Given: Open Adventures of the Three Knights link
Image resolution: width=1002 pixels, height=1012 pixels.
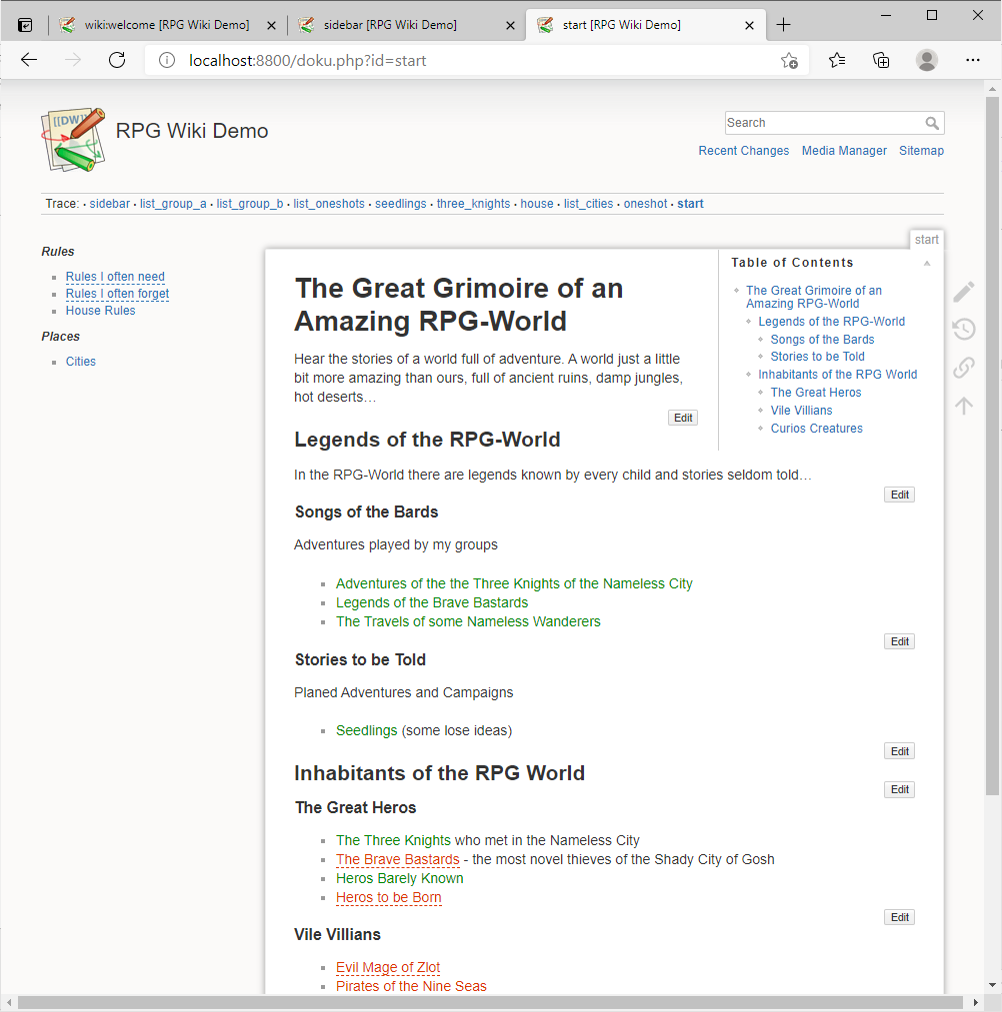Looking at the screenshot, I should (514, 583).
